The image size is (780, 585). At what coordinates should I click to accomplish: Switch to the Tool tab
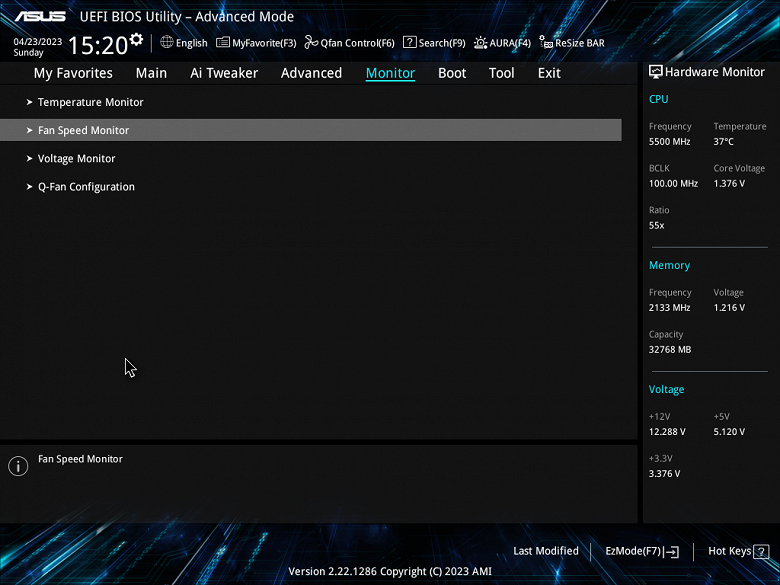click(501, 73)
